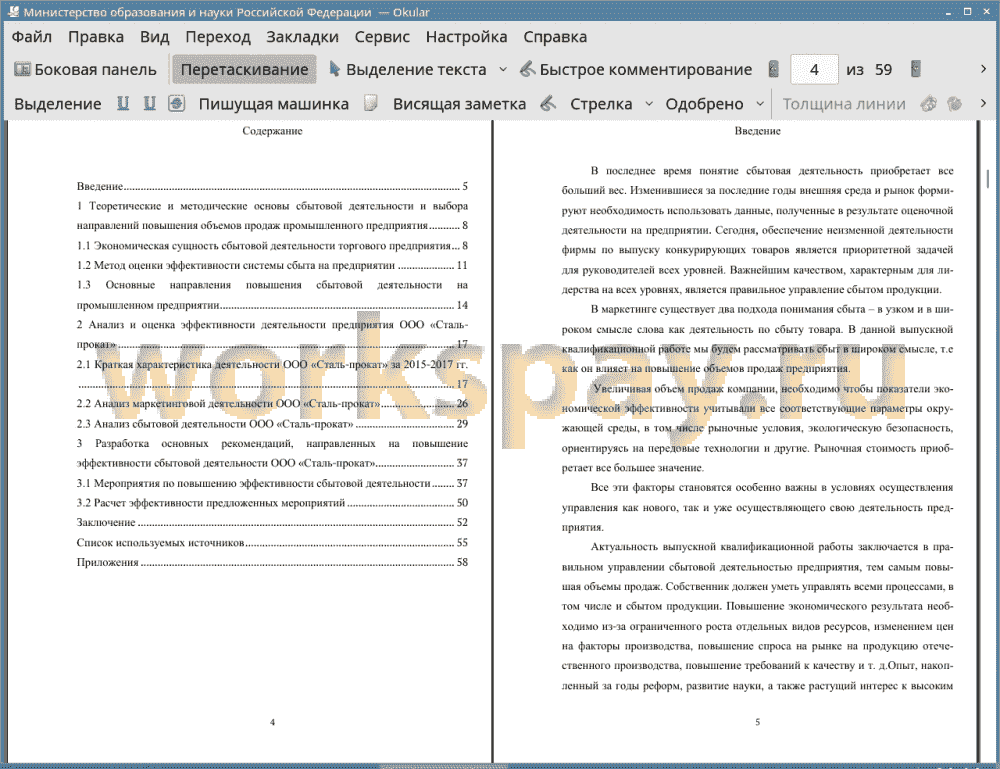Click contents entry '1.2 Метод оценки эффективности'
Image resolution: width=1000 pixels, height=769 pixels.
[272, 265]
